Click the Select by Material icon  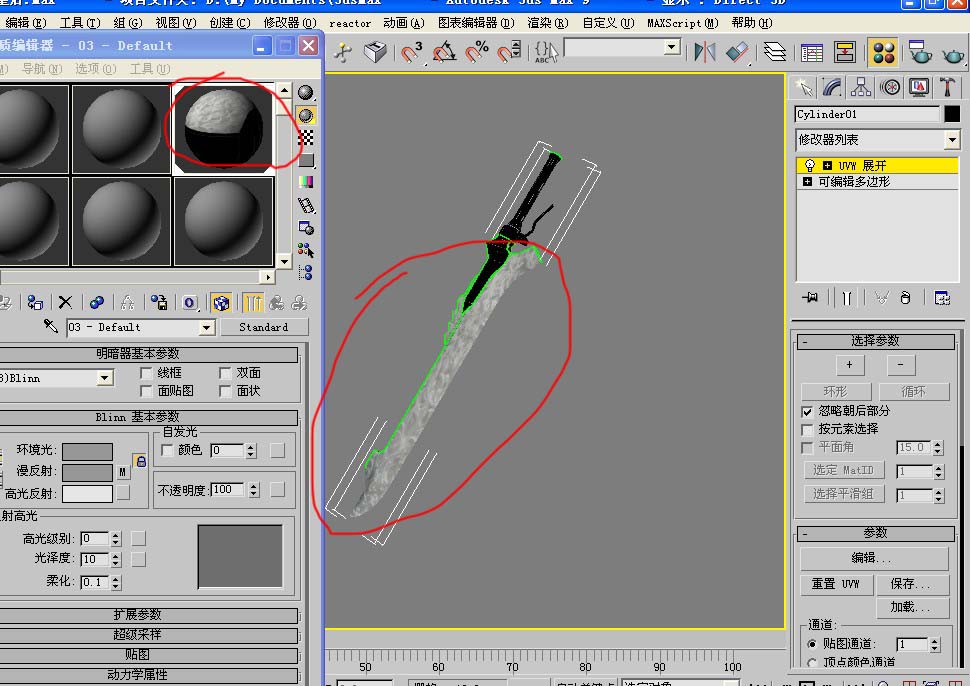click(306, 250)
